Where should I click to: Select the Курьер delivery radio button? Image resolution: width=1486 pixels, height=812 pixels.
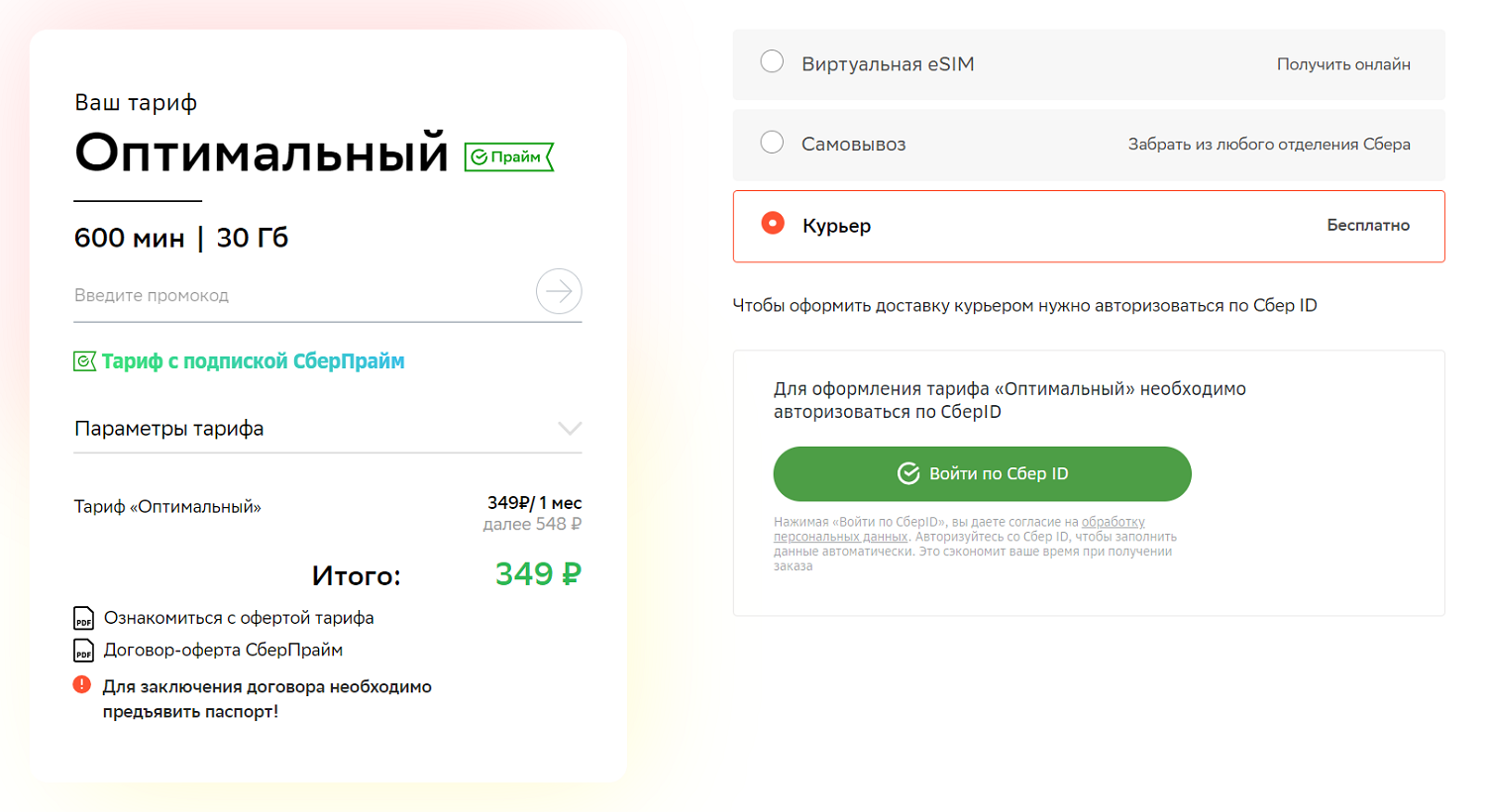[773, 224]
